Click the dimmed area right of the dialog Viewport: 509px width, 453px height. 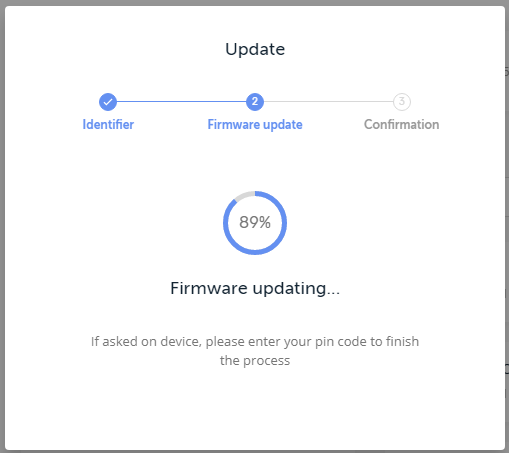click(507, 227)
